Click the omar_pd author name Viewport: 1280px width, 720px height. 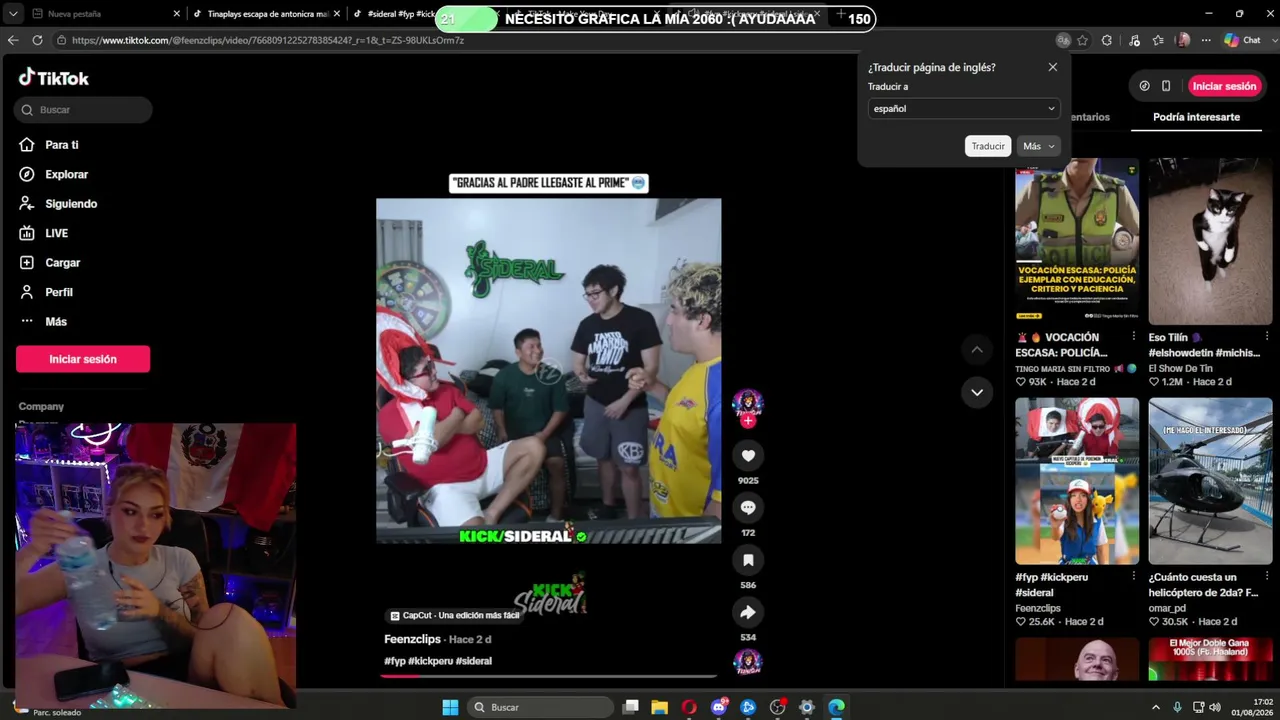coord(1167,608)
